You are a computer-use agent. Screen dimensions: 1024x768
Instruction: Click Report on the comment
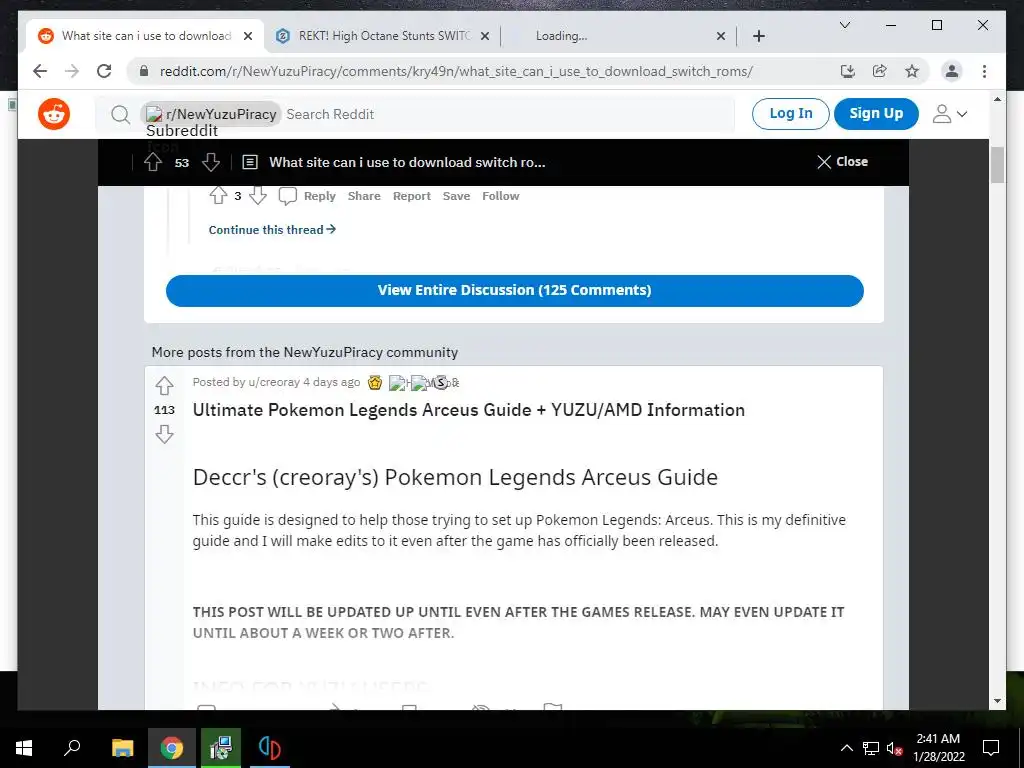(411, 196)
